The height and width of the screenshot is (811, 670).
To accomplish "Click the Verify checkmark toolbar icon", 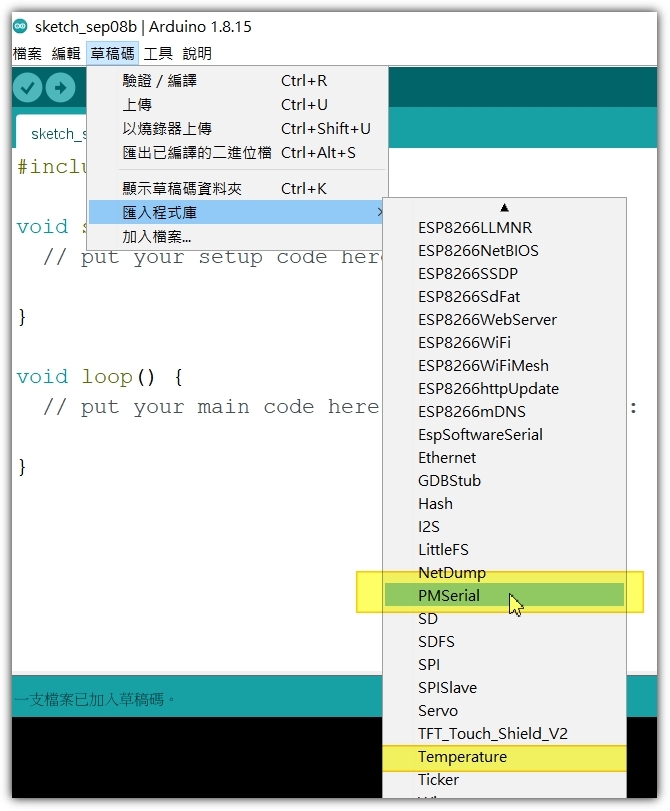I will click(x=28, y=88).
